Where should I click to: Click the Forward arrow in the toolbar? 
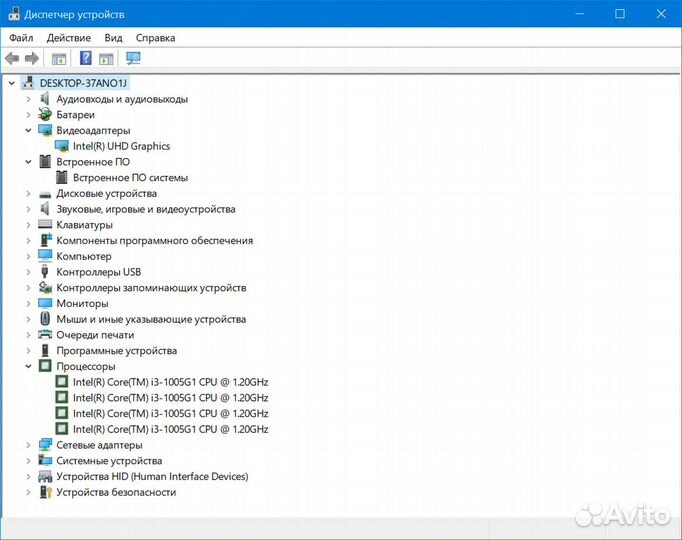[32, 58]
